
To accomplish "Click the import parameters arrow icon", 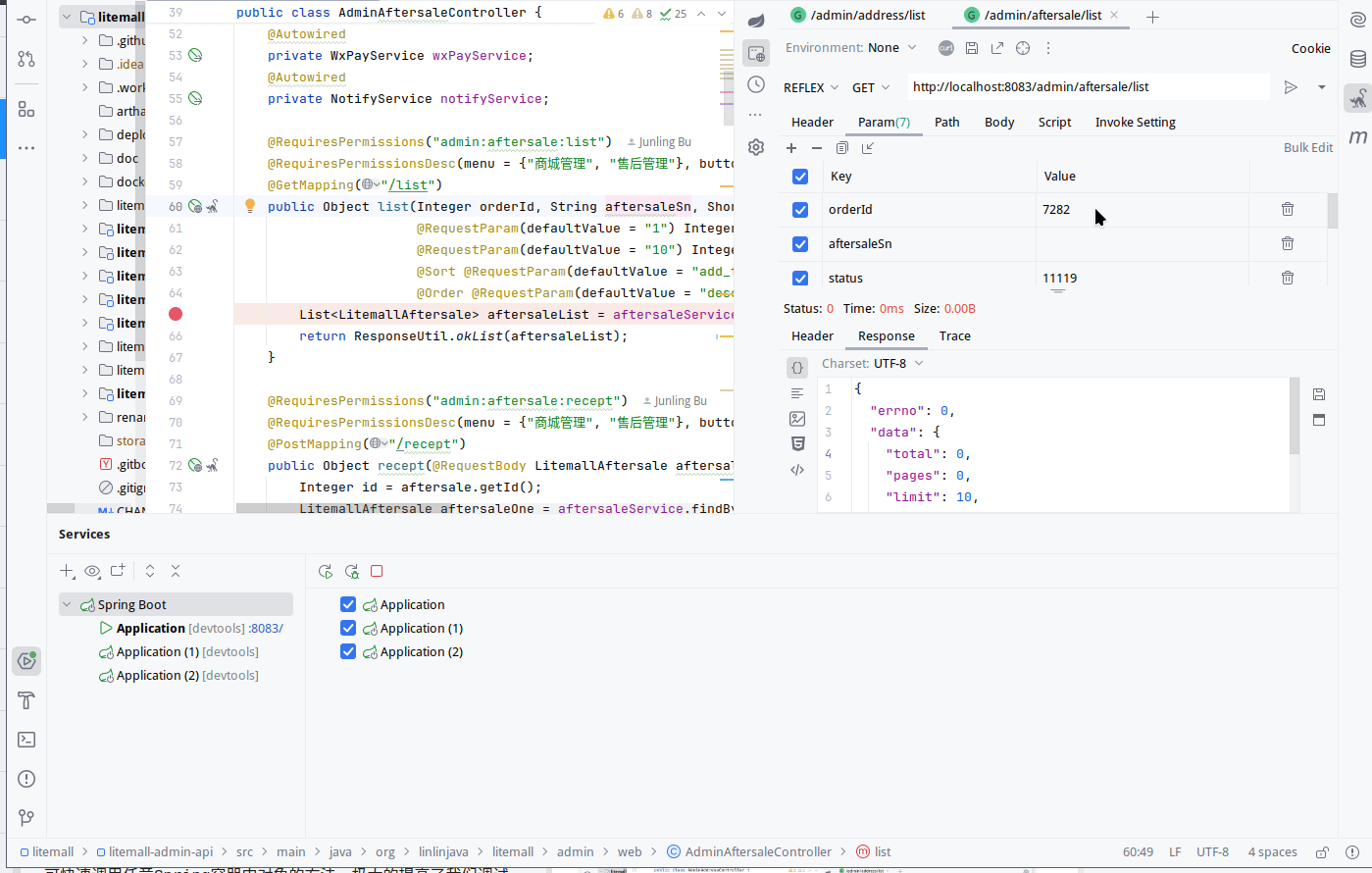I will (x=868, y=148).
